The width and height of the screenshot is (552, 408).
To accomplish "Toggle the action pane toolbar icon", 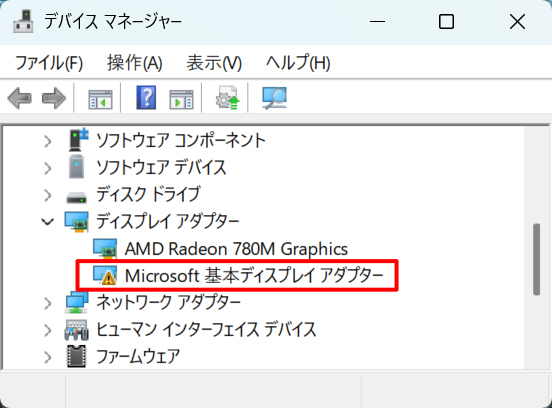I will point(181,100).
